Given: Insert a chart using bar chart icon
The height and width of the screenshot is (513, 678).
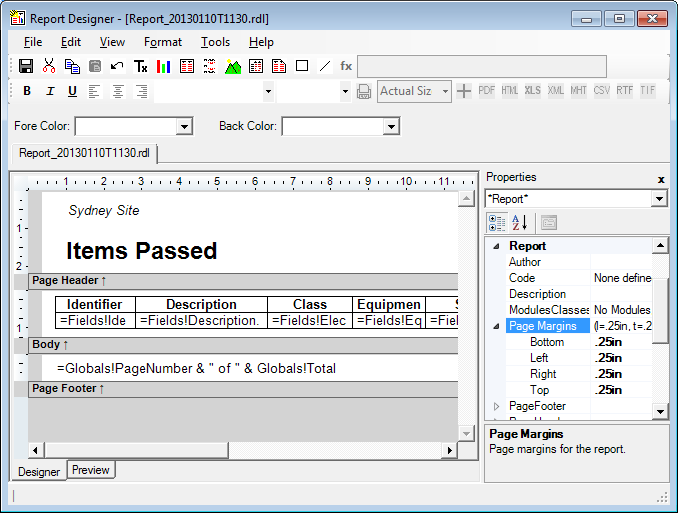Looking at the screenshot, I should 163,66.
